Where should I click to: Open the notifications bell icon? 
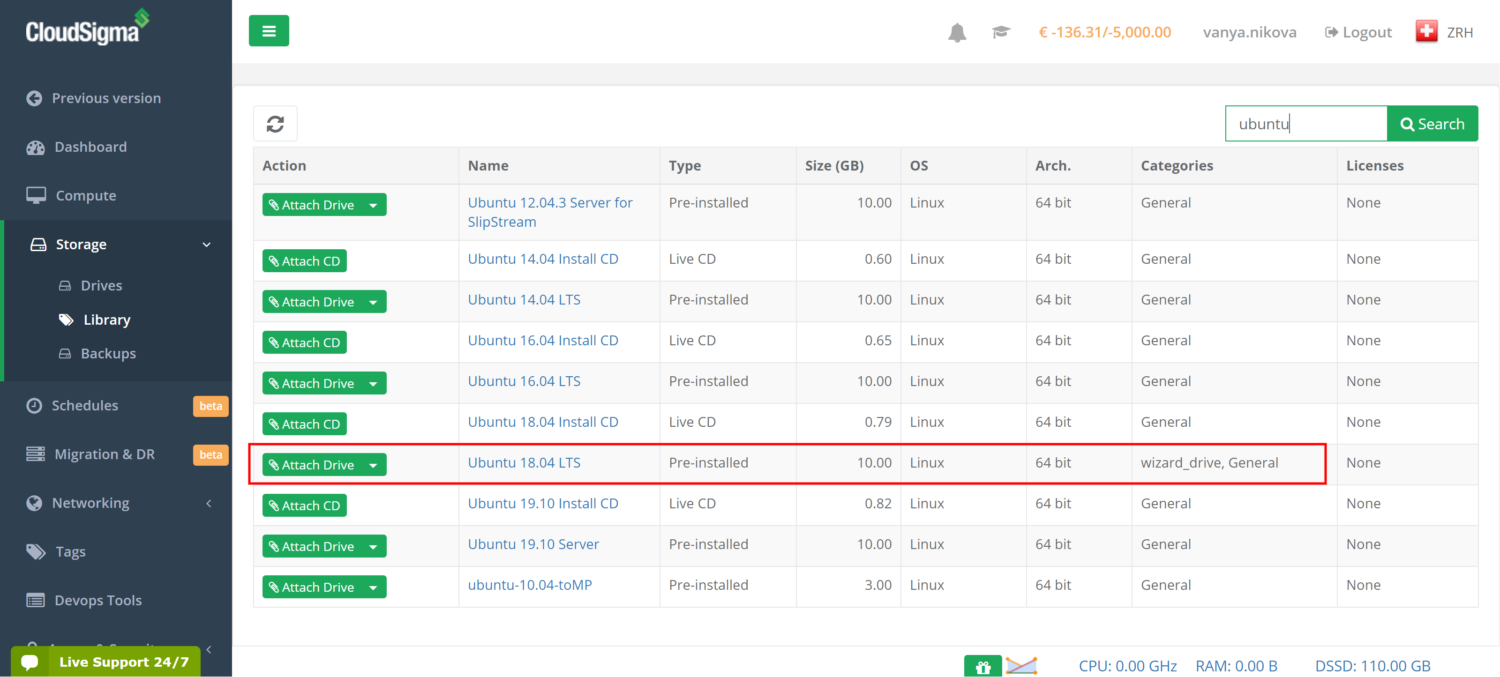tap(956, 32)
